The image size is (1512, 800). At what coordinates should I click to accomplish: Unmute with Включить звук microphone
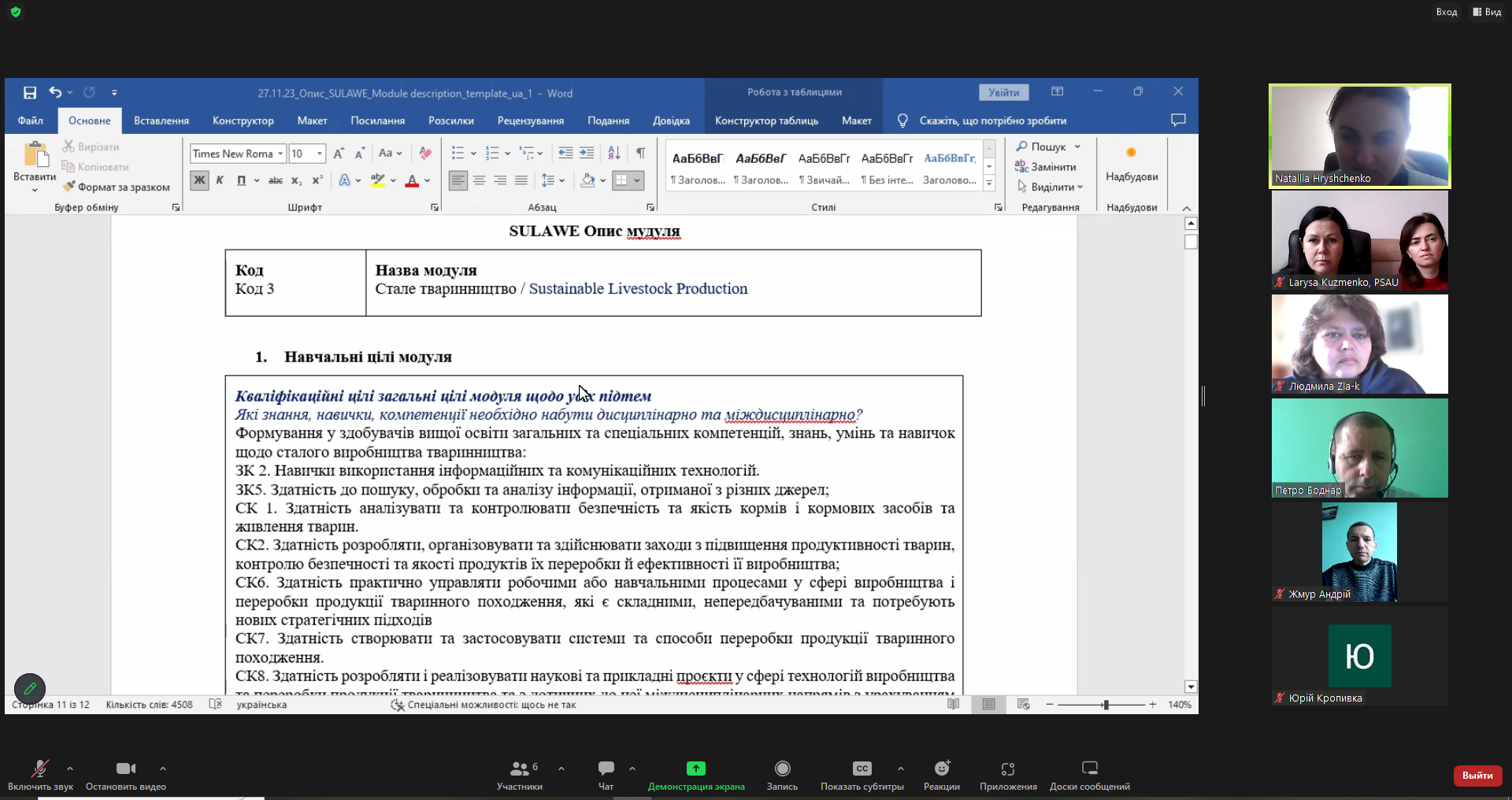tap(40, 775)
